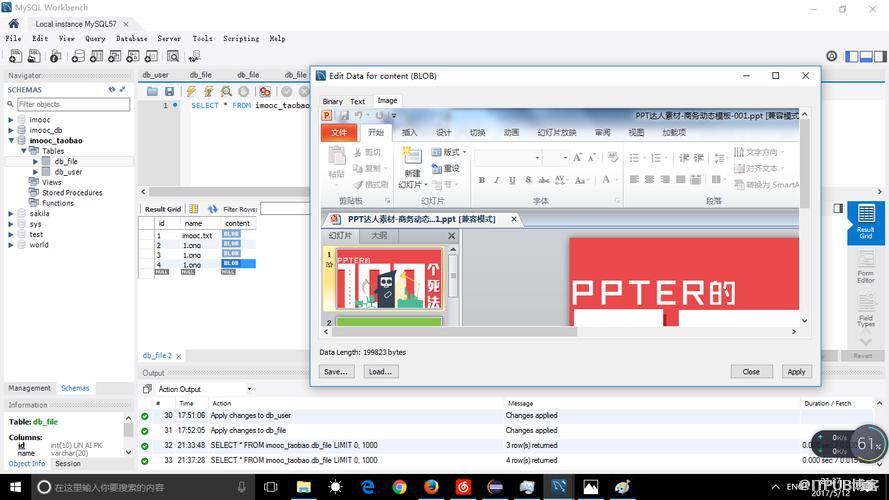The image size is (889, 500).
Task: Close the db_file 2 result tab
Action: point(179,357)
